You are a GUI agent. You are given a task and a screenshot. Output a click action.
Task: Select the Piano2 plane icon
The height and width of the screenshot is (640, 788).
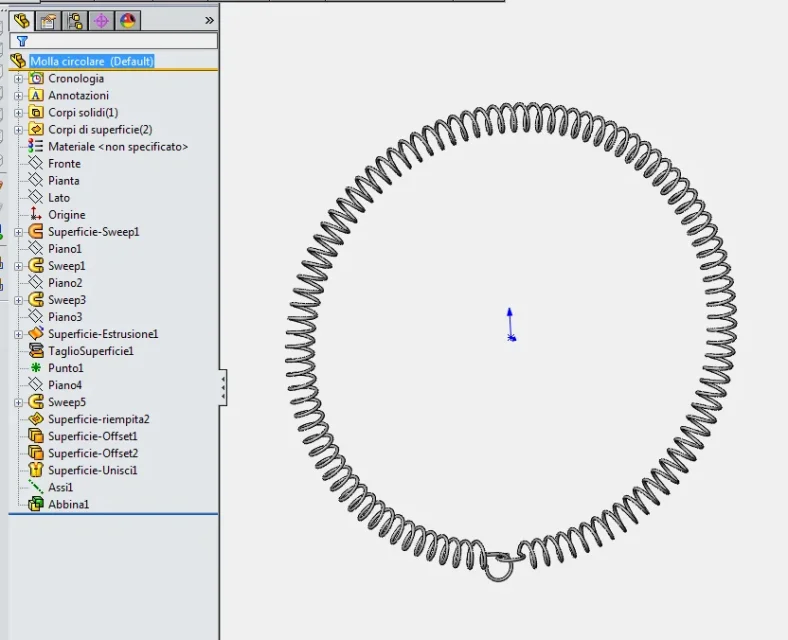click(36, 283)
